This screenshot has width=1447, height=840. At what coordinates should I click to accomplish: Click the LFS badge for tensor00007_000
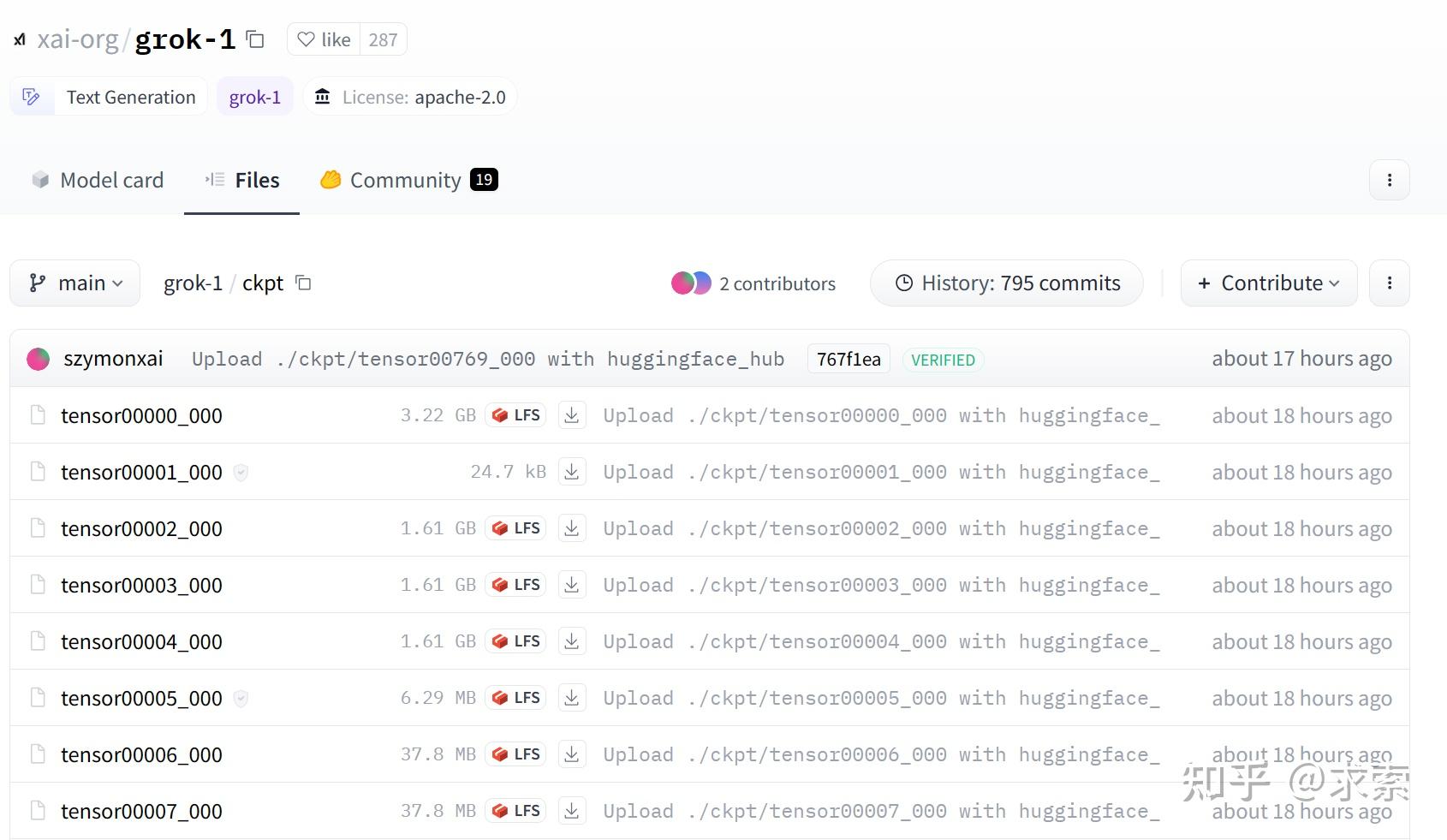[515, 811]
